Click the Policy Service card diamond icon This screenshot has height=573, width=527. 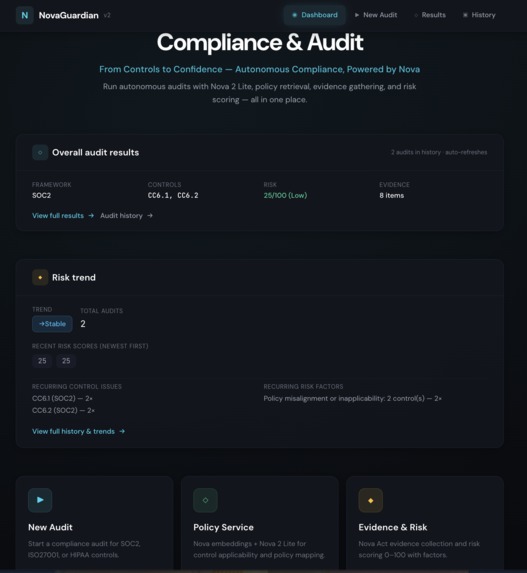(x=205, y=500)
